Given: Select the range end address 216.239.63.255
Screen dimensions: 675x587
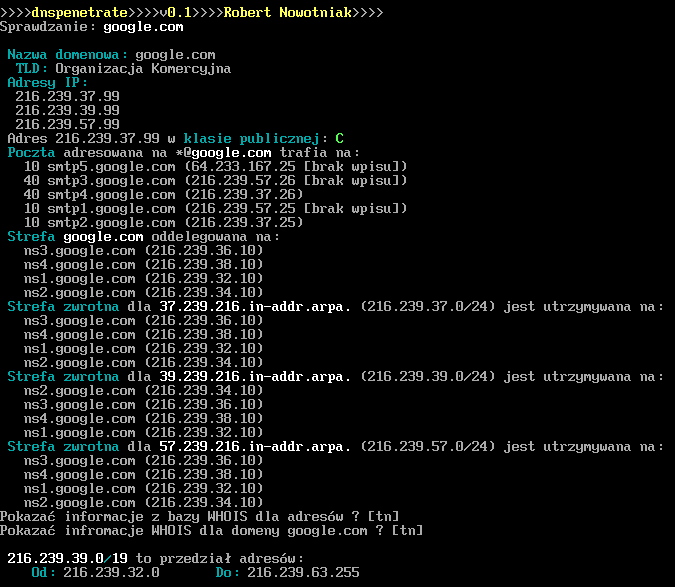Looking at the screenshot, I should point(303,572).
